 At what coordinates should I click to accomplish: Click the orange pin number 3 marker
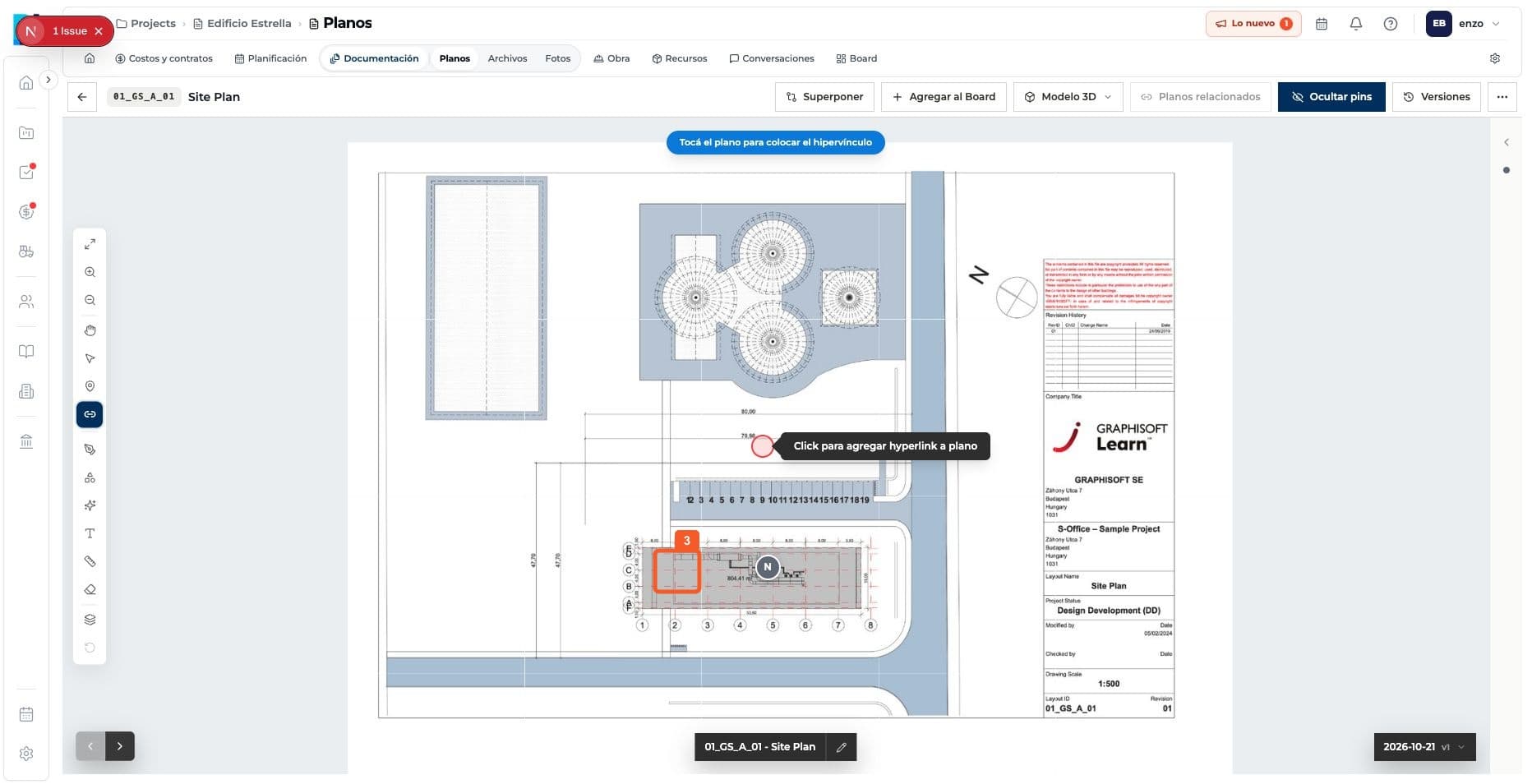pos(686,541)
